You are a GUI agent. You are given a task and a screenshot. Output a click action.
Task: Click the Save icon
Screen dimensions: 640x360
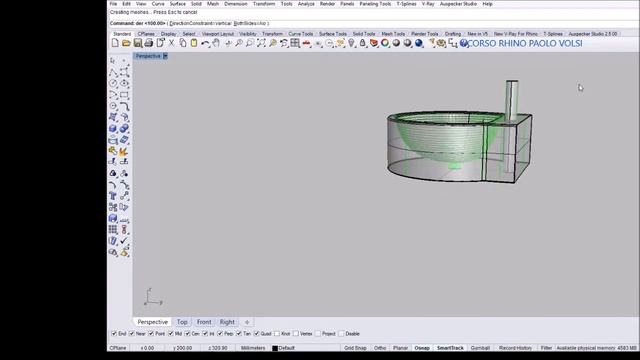tap(138, 43)
